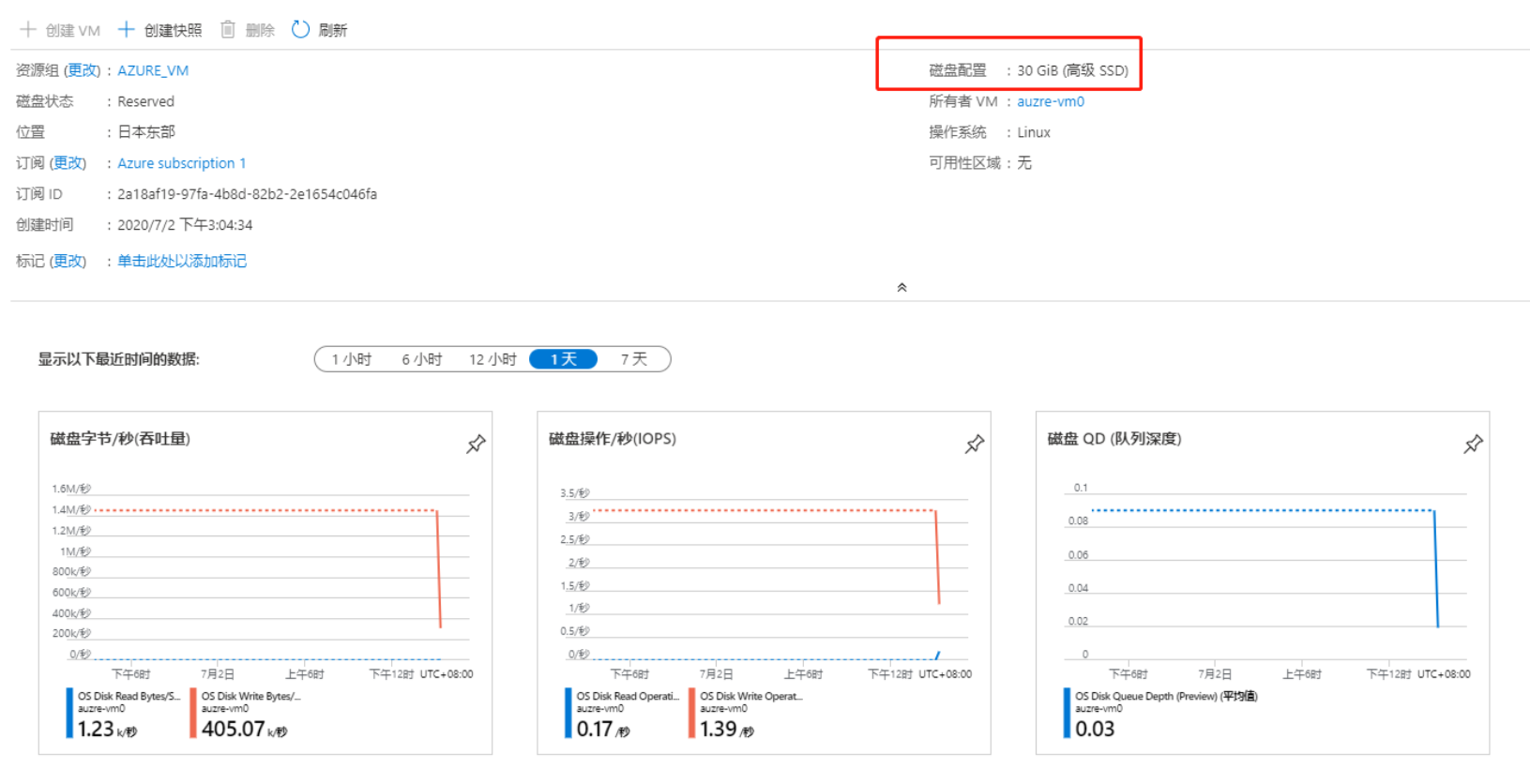
Task: Click the 磁盘字节/秒(吞吐量) chart title
Action: click(x=120, y=439)
